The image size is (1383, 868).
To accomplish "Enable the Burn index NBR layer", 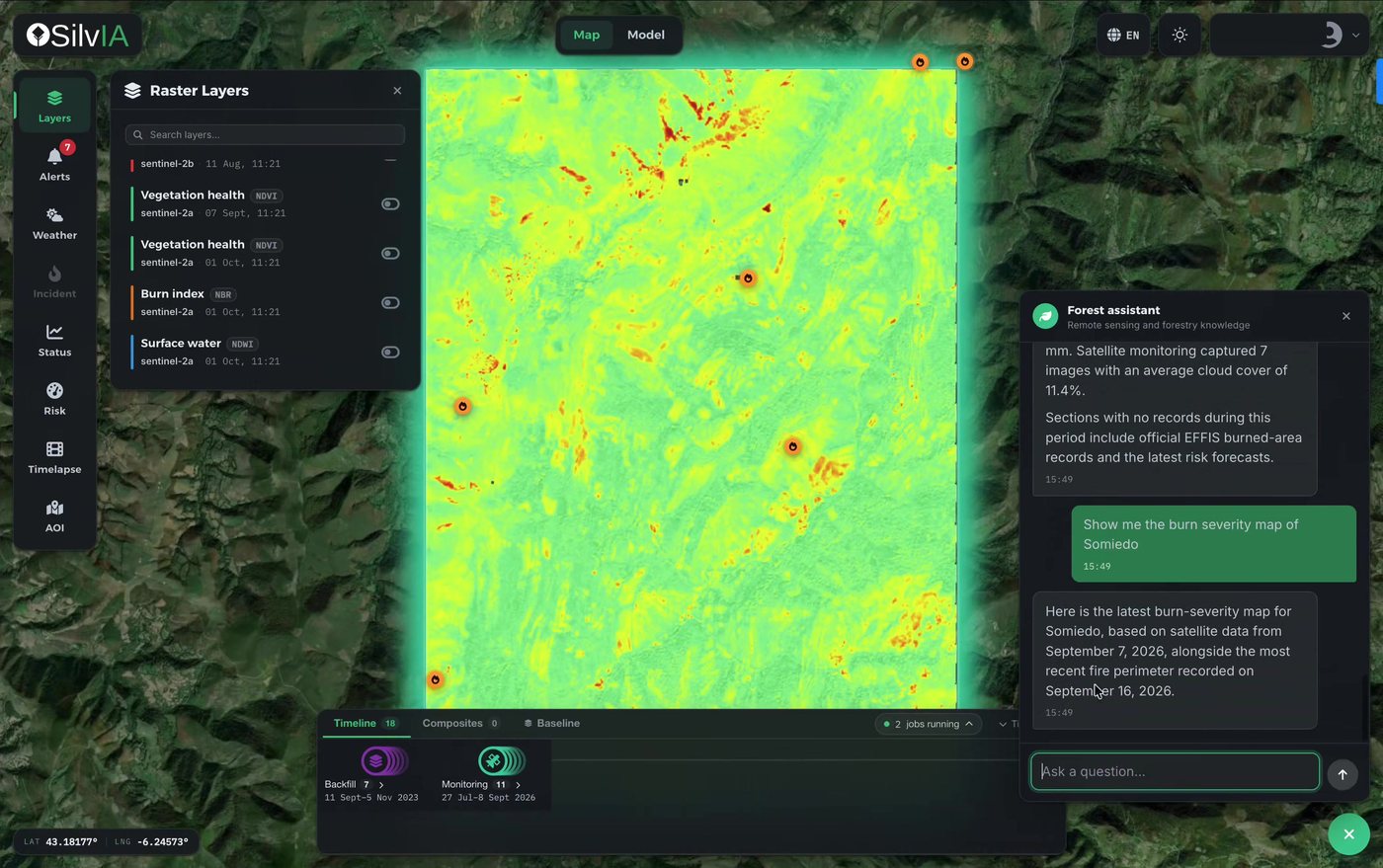I will (390, 303).
